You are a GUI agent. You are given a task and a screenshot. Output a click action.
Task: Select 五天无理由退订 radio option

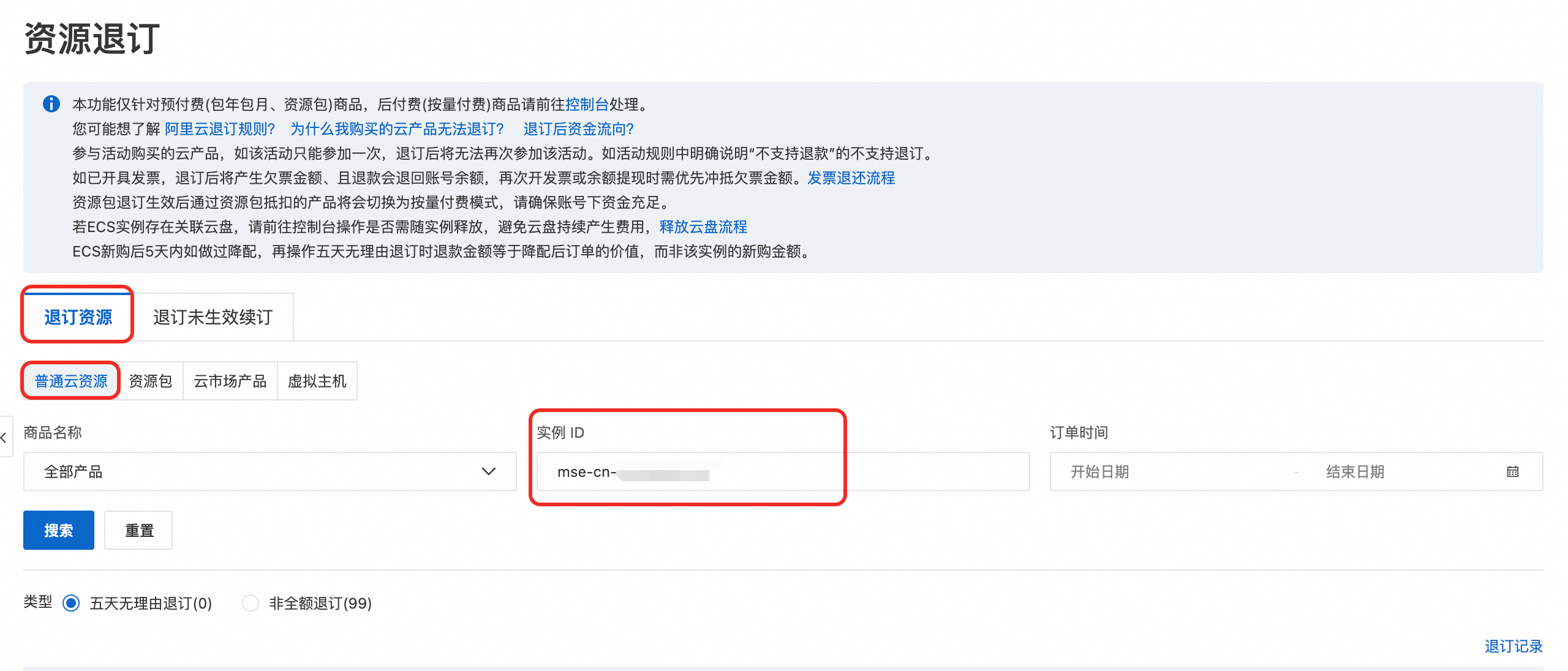tap(71, 603)
